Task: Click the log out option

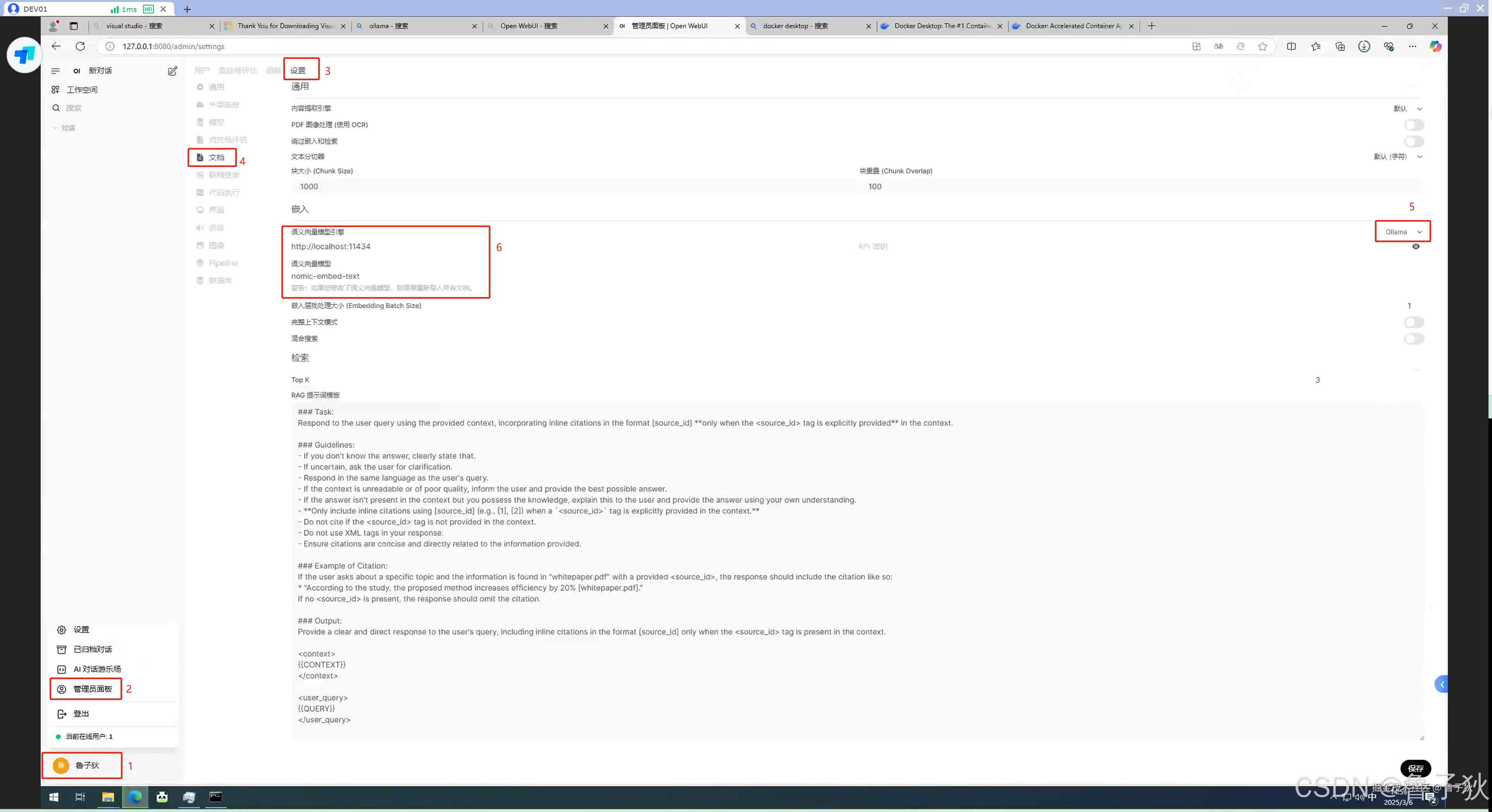Action: click(x=81, y=714)
